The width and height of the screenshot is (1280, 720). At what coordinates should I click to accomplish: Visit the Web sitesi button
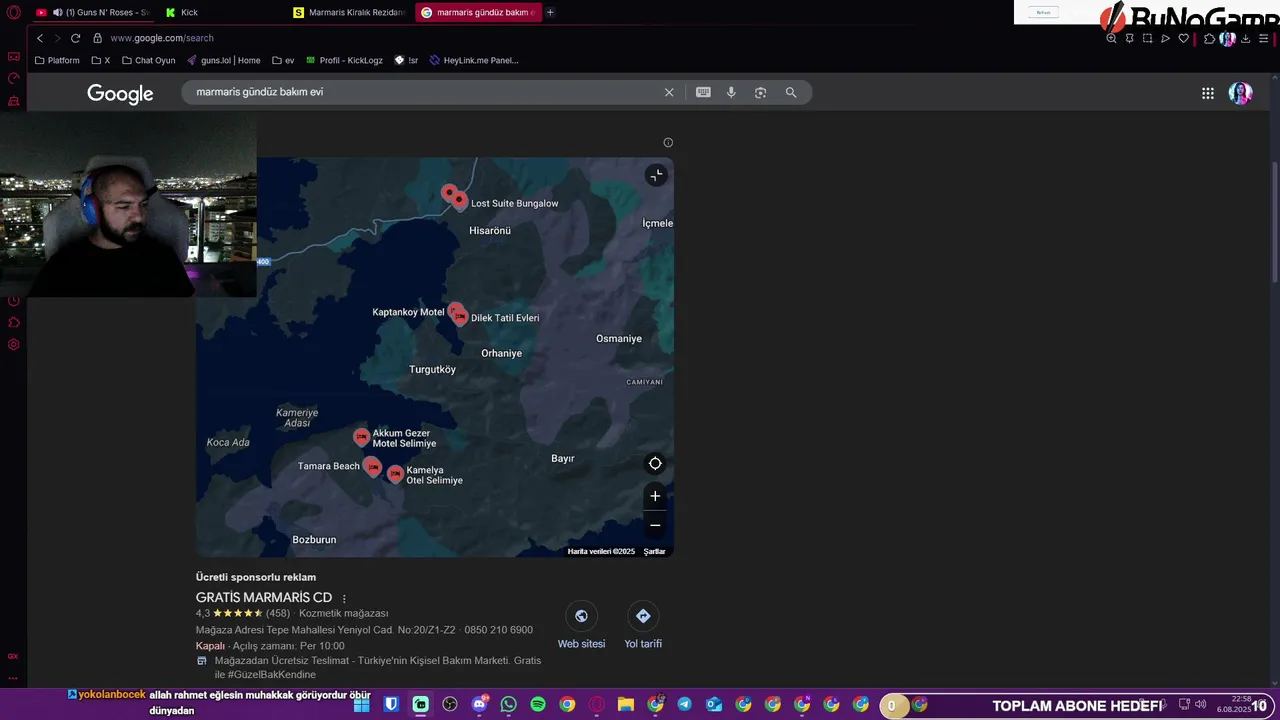pos(581,627)
